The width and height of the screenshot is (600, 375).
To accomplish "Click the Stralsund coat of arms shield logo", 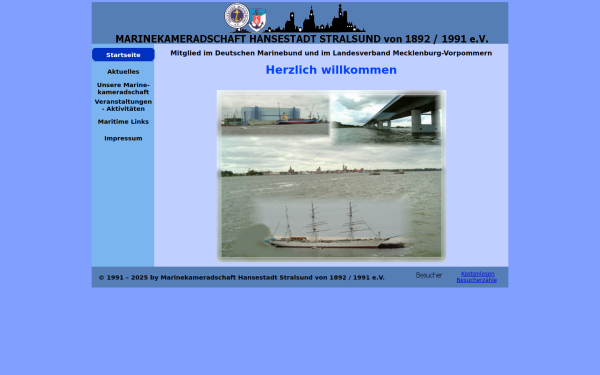I will pyautogui.click(x=258, y=20).
